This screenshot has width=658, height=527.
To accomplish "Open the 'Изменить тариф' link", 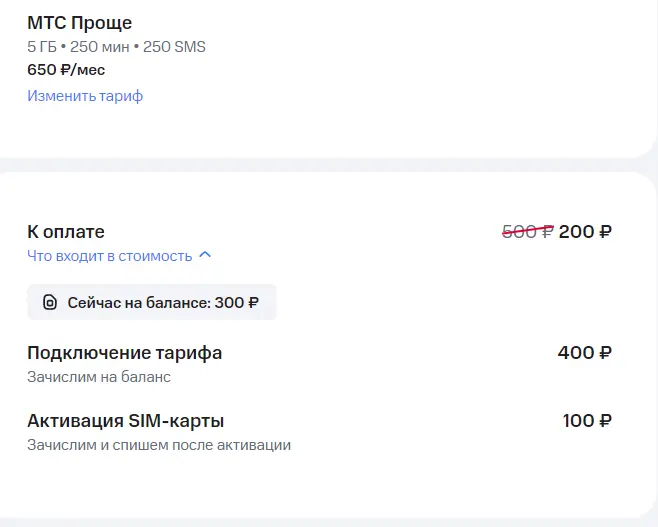I will point(85,96).
